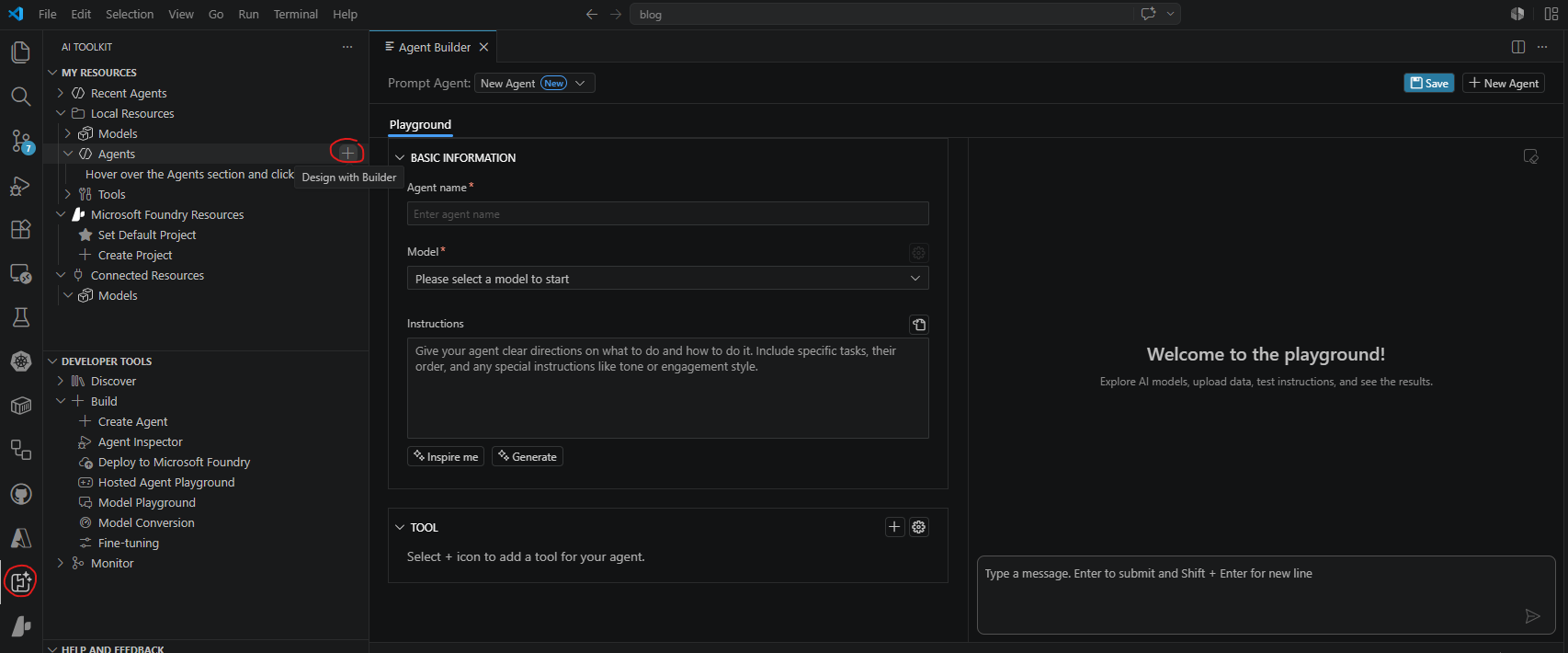Select Deploy to Microsoft Foundry
This screenshot has width=1568, height=653.
174,462
